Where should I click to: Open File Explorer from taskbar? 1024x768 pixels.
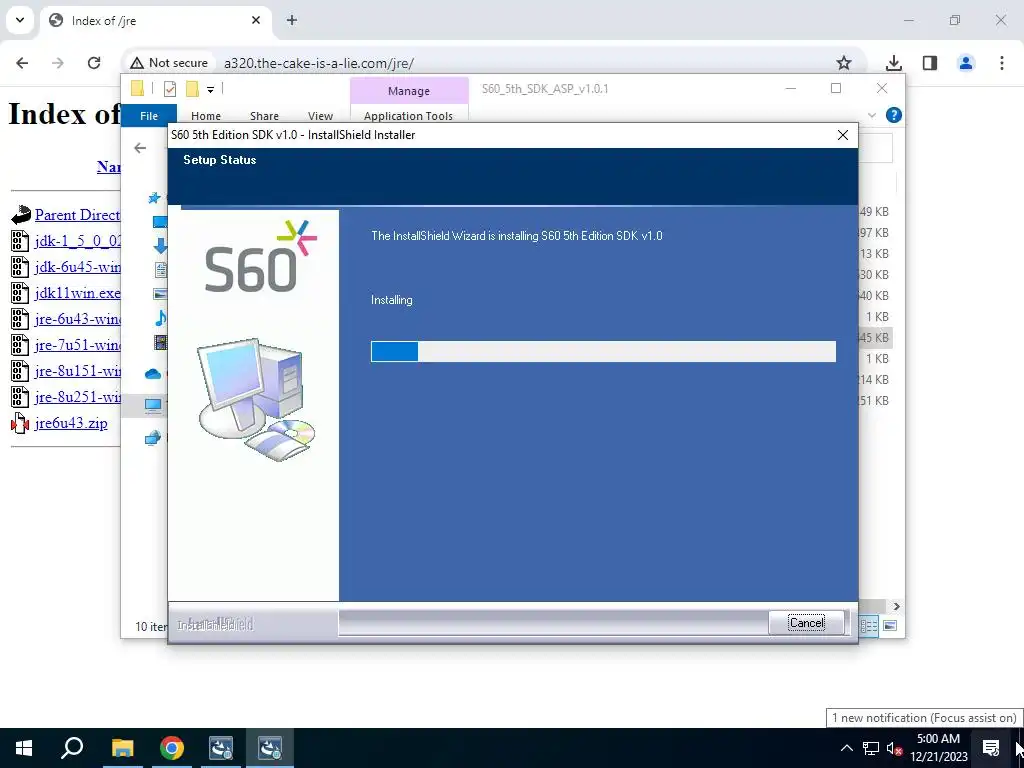122,748
